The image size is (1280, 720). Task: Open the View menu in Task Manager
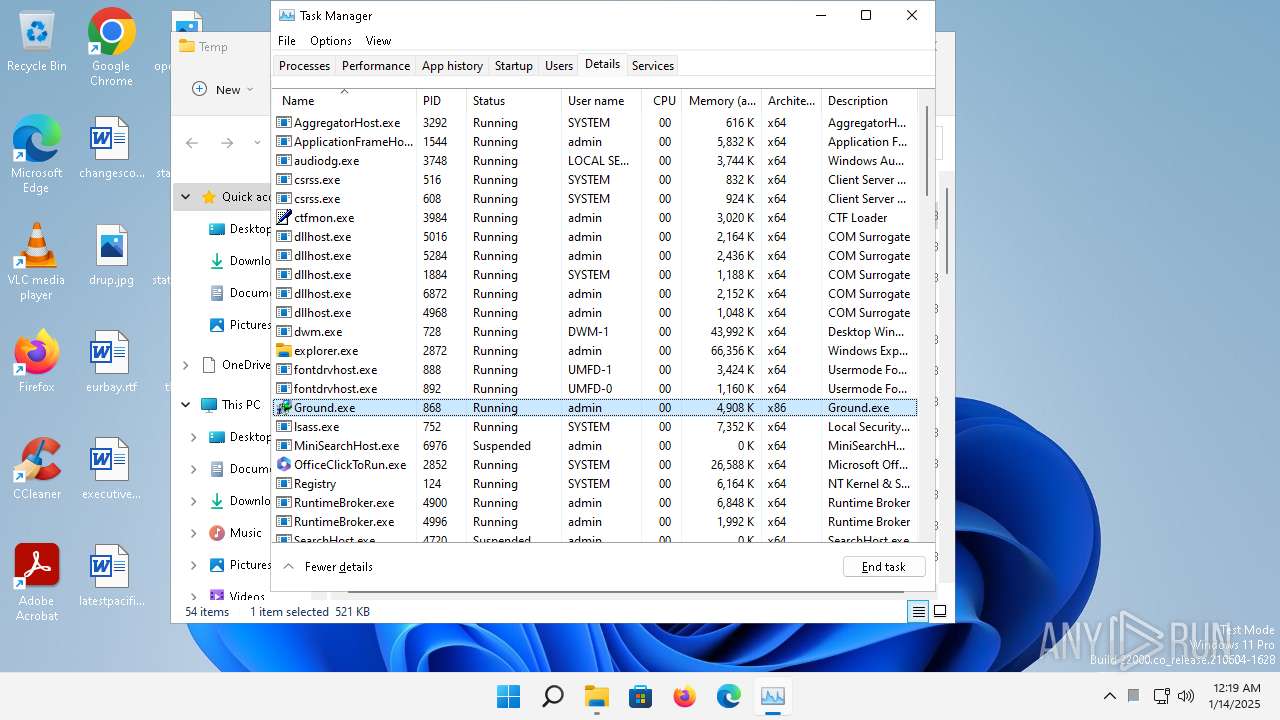pyautogui.click(x=378, y=41)
